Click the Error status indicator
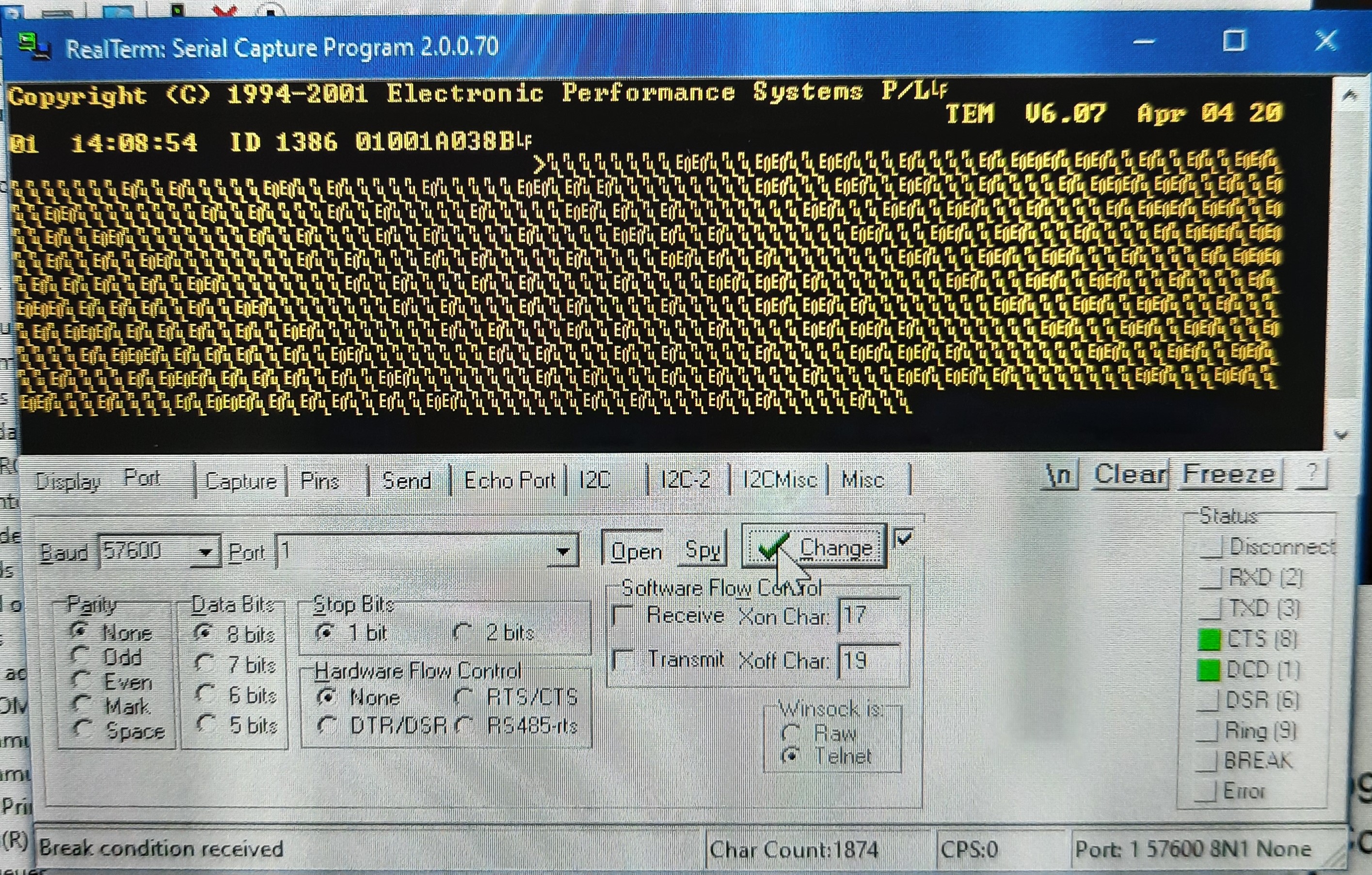Viewport: 1372px width, 875px height. [1205, 792]
